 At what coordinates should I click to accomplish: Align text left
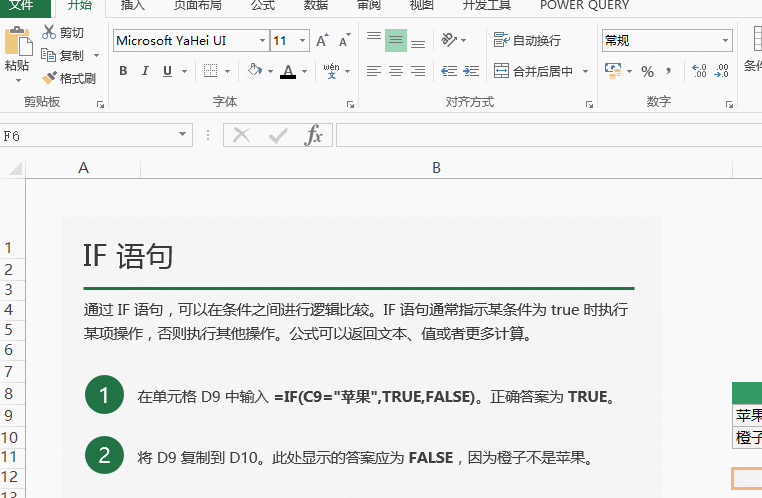374,71
